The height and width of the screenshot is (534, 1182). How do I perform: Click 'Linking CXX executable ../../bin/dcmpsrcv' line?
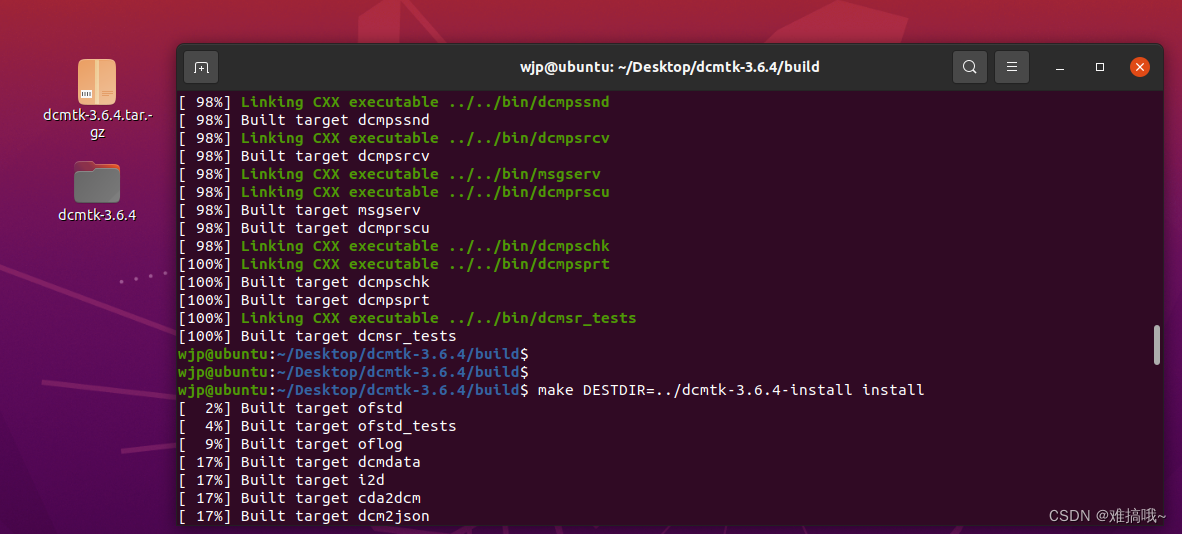pyautogui.click(x=393, y=138)
